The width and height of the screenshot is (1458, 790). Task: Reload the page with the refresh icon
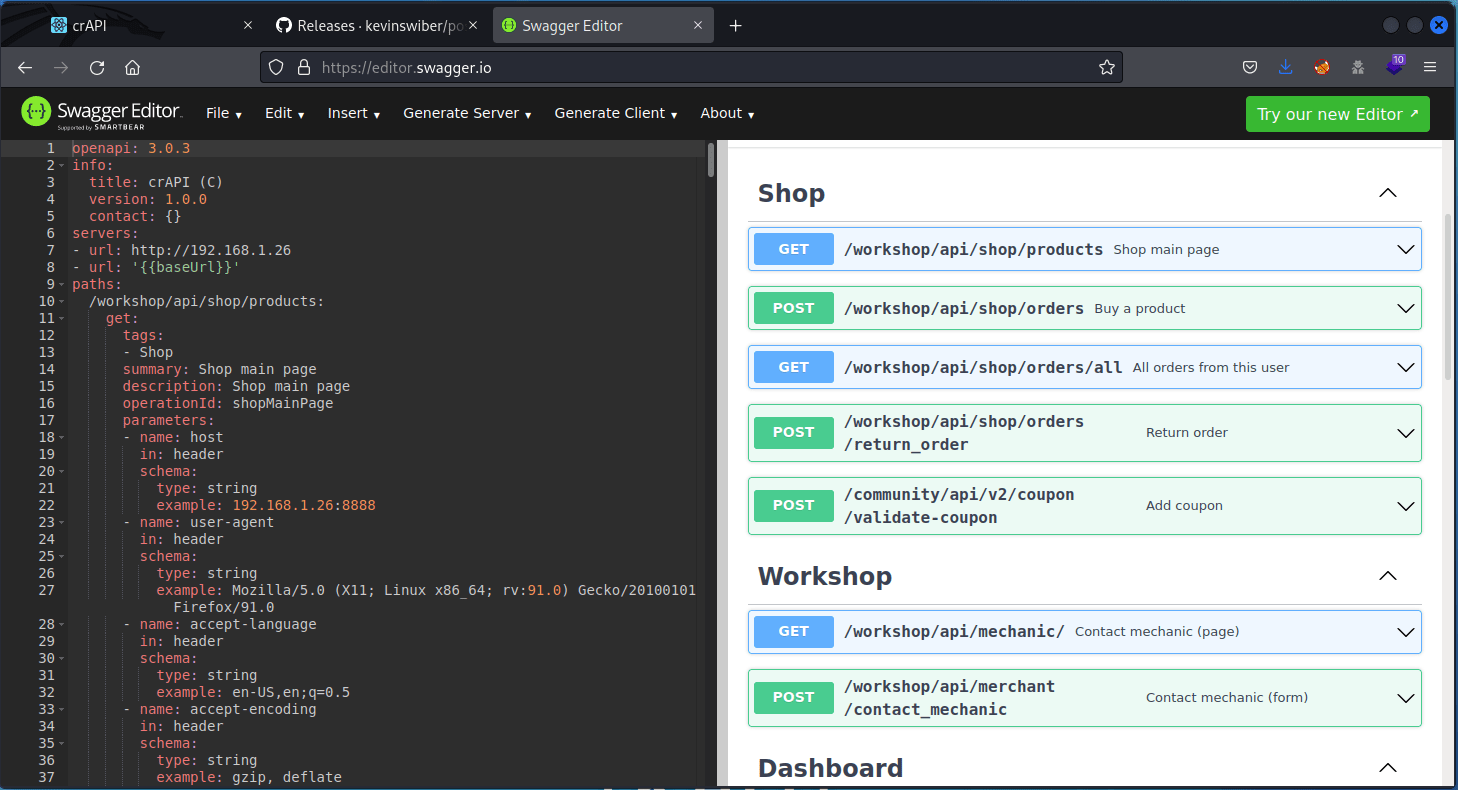97,67
